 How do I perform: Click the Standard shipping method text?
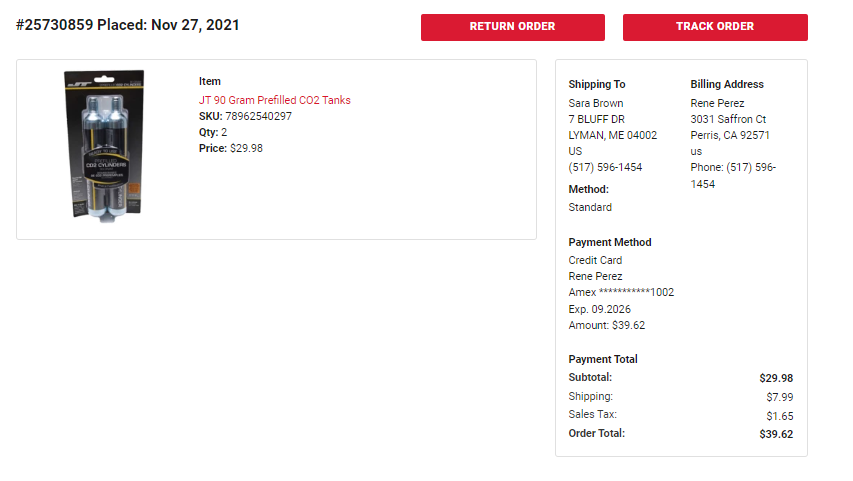click(x=590, y=207)
